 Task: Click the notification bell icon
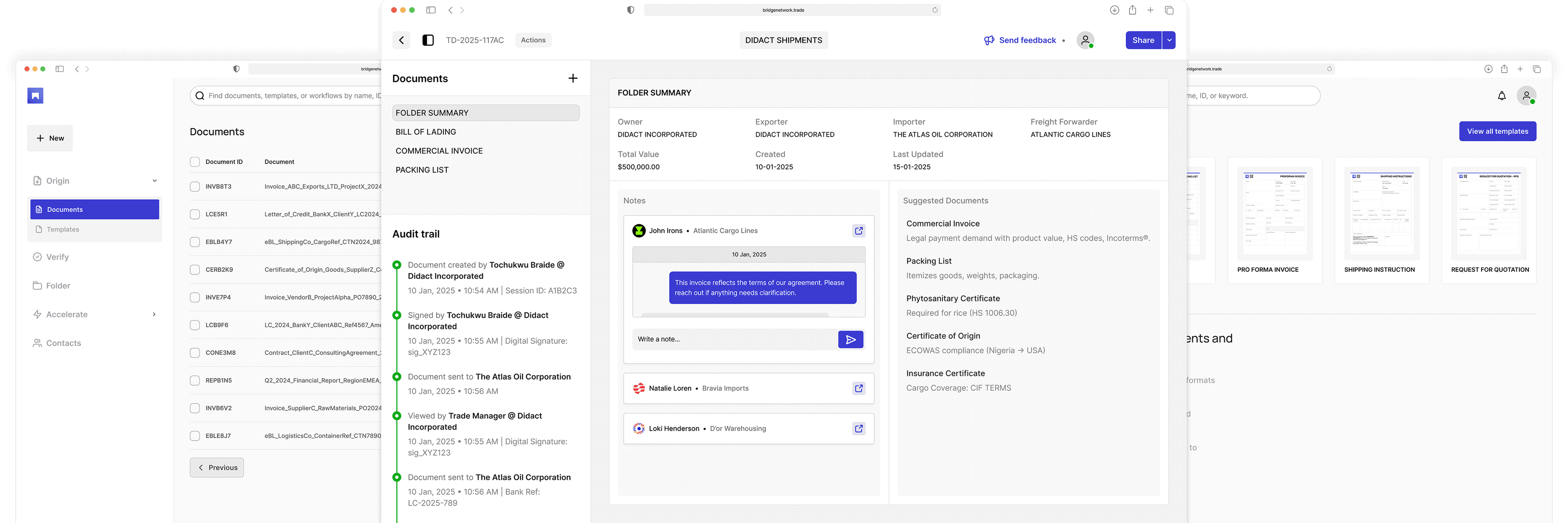1501,95
